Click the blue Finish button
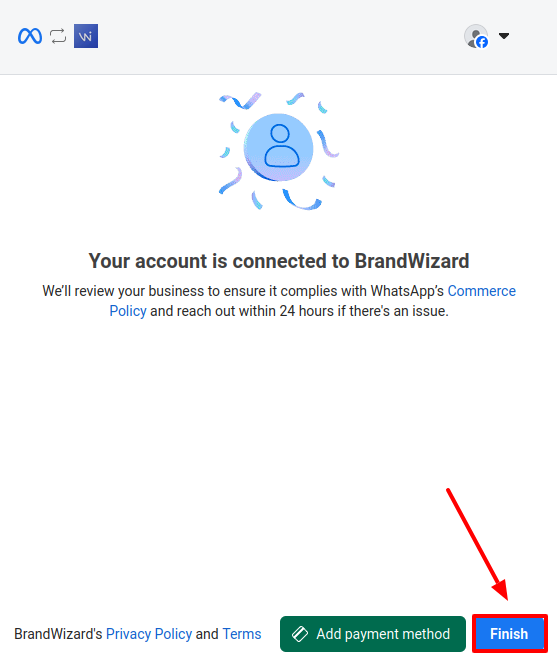The image size is (557, 666). (x=509, y=634)
